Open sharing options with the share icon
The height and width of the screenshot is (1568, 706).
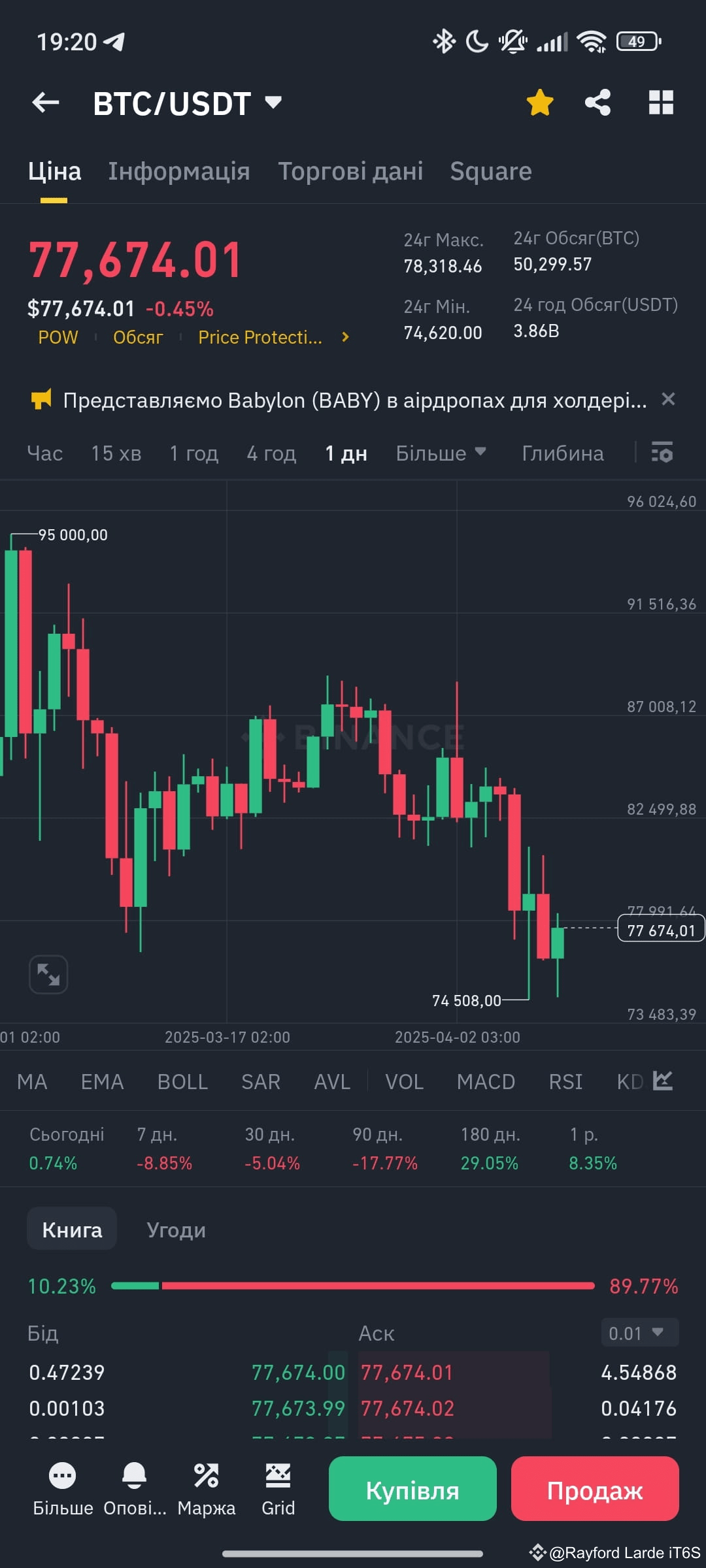(599, 103)
